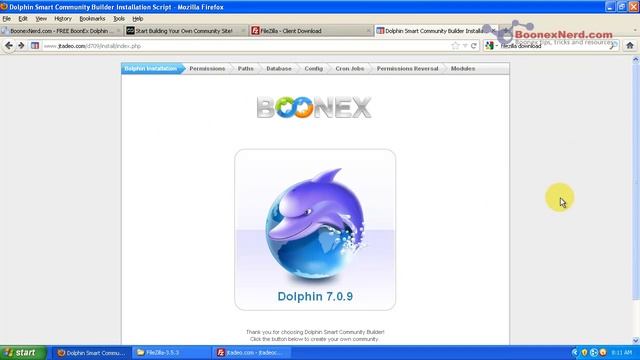Open the Help menu
Viewport: 640px width, 360px height.
click(x=138, y=19)
